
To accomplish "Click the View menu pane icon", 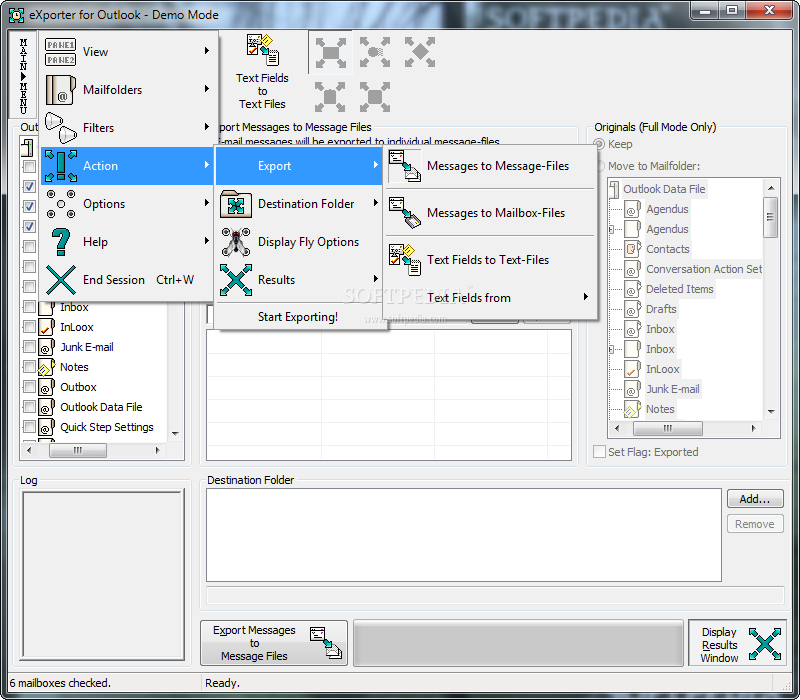I will pyautogui.click(x=60, y=52).
